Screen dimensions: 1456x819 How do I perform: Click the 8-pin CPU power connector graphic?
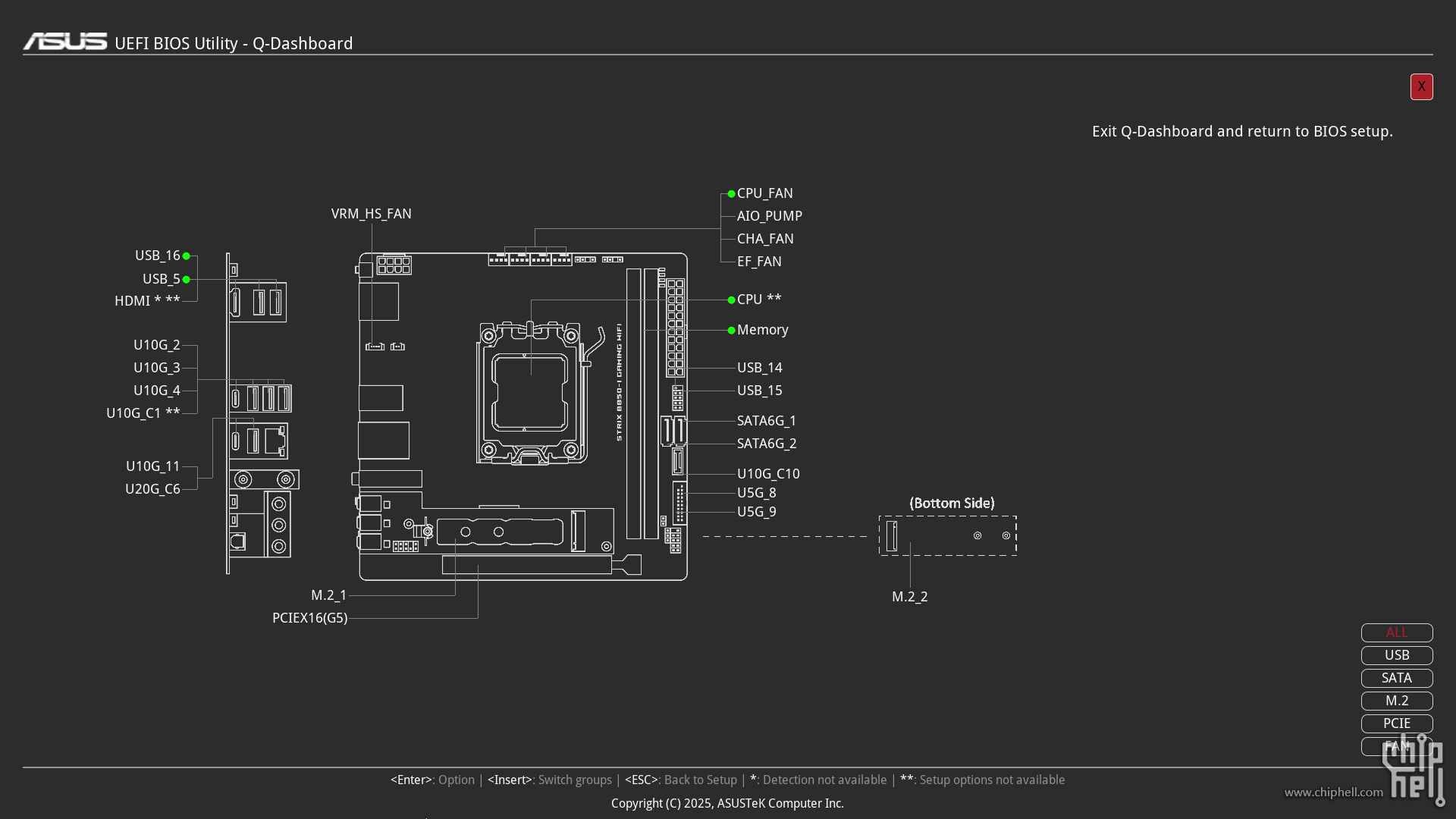[x=394, y=265]
